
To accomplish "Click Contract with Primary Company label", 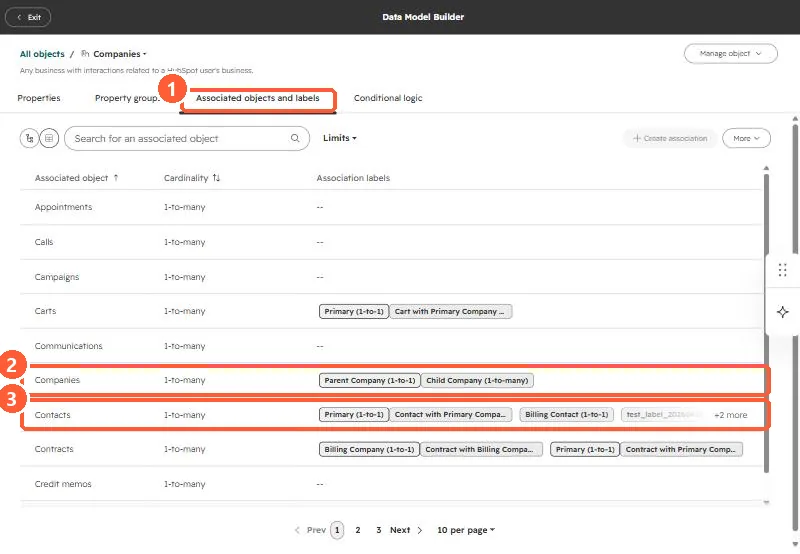I will (x=681, y=449).
